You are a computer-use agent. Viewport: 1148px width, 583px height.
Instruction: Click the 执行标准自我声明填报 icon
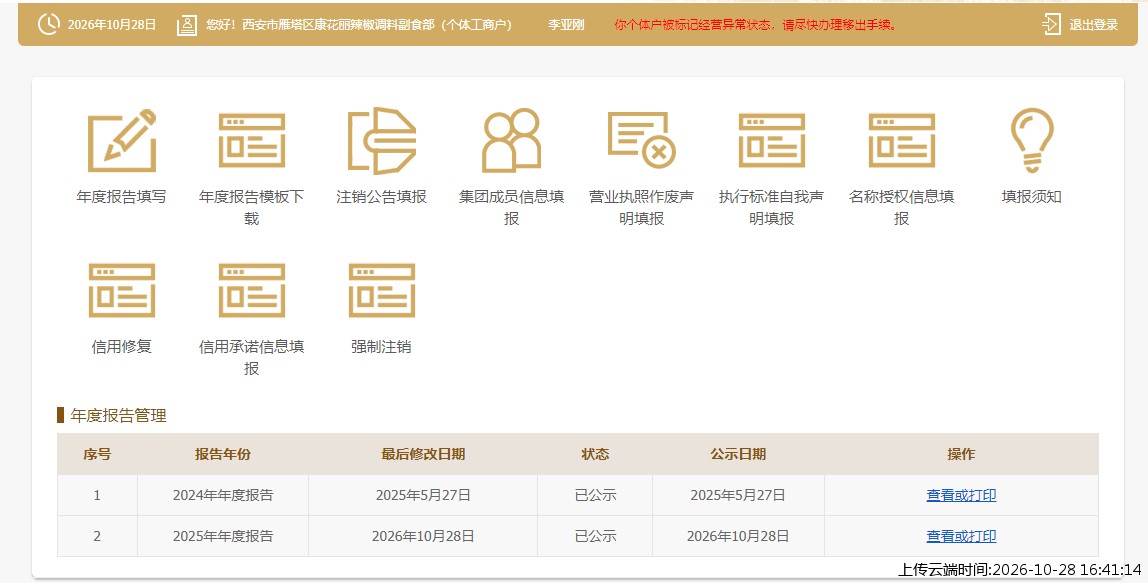pyautogui.click(x=772, y=141)
